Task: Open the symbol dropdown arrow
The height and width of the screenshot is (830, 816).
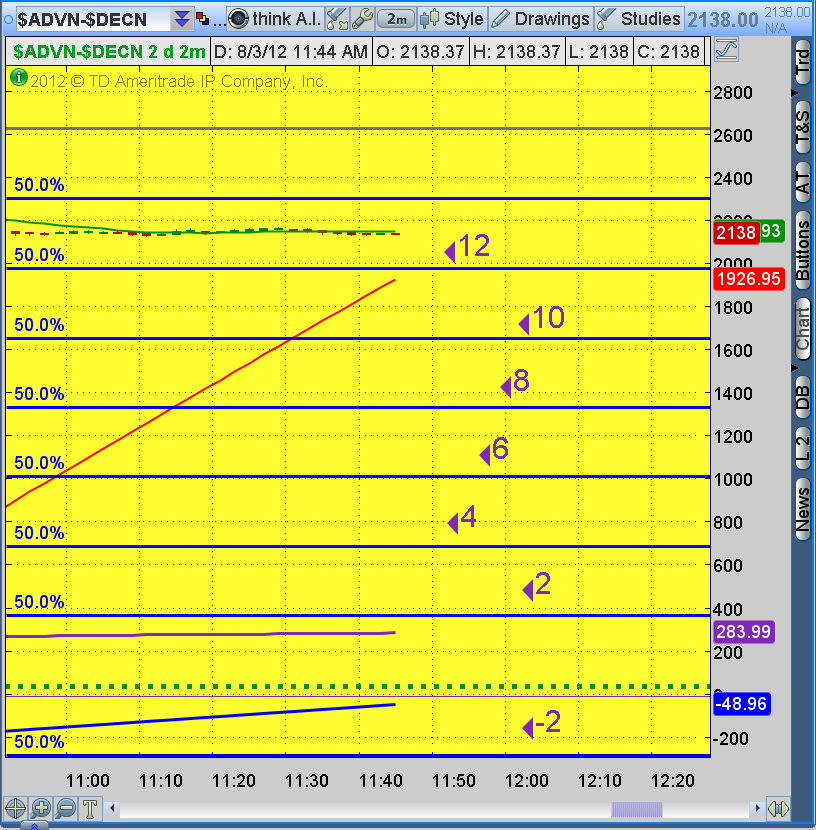Action: point(182,19)
